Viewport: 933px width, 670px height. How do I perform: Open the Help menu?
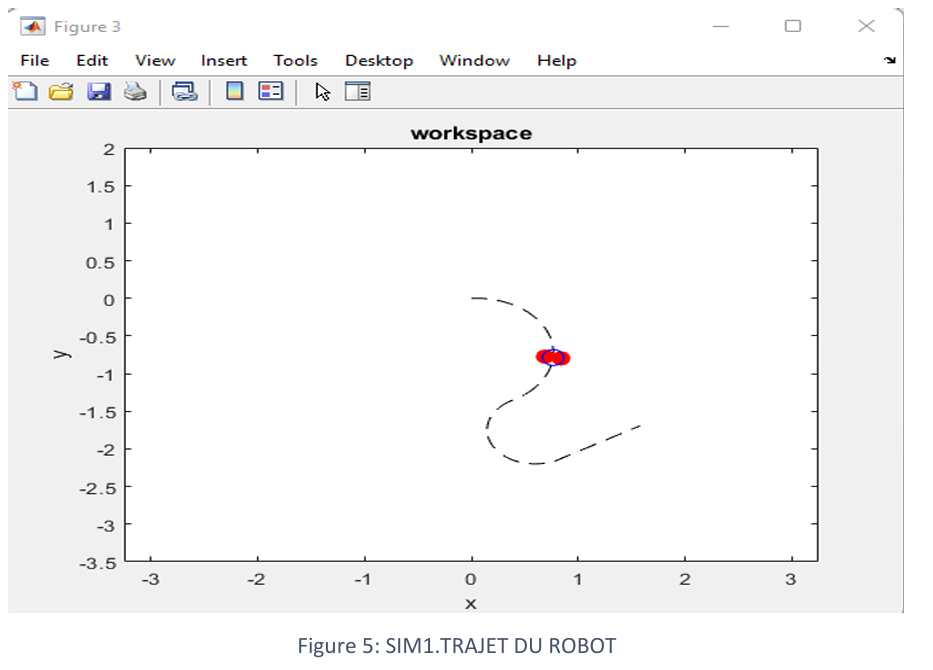[556, 61]
